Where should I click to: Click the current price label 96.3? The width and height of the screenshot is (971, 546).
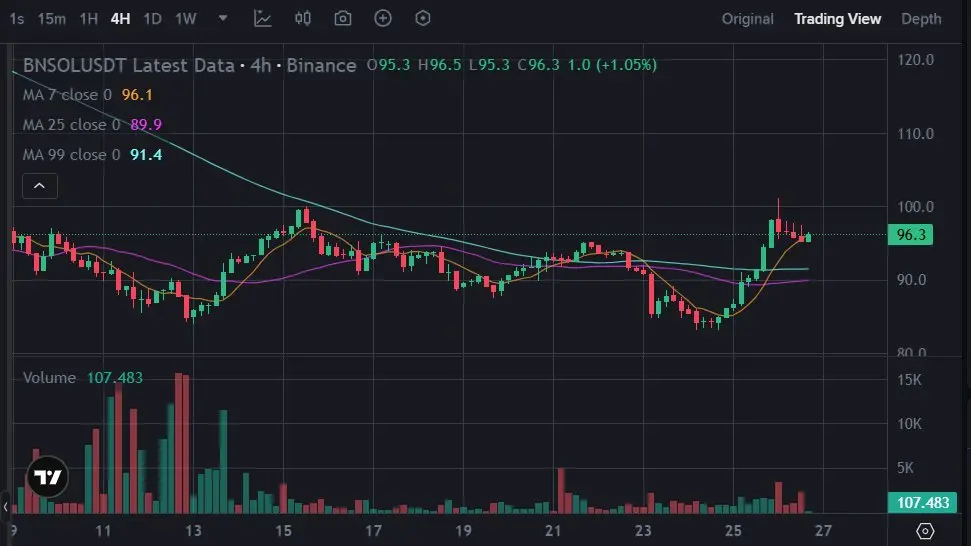point(910,235)
